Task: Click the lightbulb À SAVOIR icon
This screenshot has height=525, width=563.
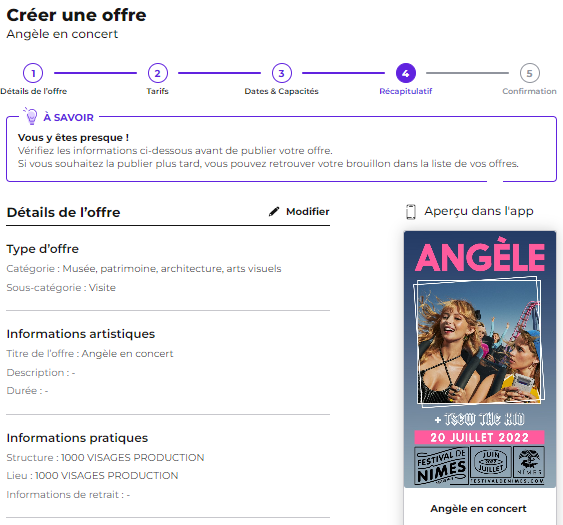Action: 31,116
